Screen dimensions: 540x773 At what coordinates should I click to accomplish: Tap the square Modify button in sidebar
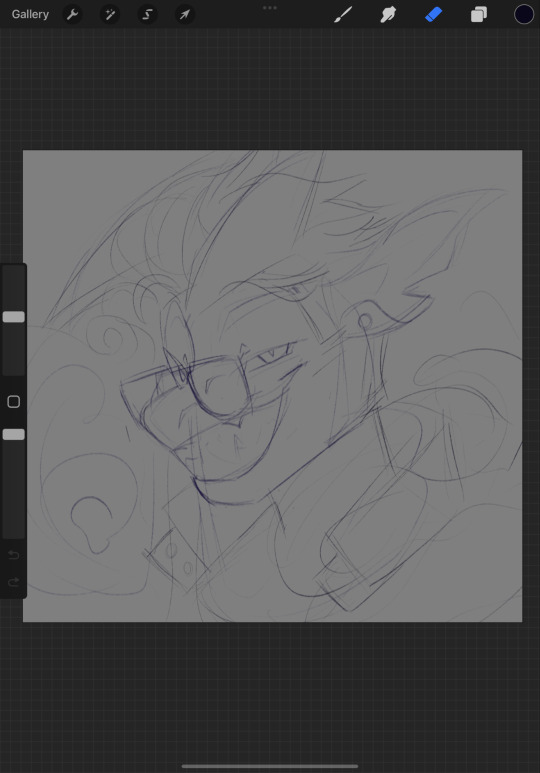coord(14,401)
